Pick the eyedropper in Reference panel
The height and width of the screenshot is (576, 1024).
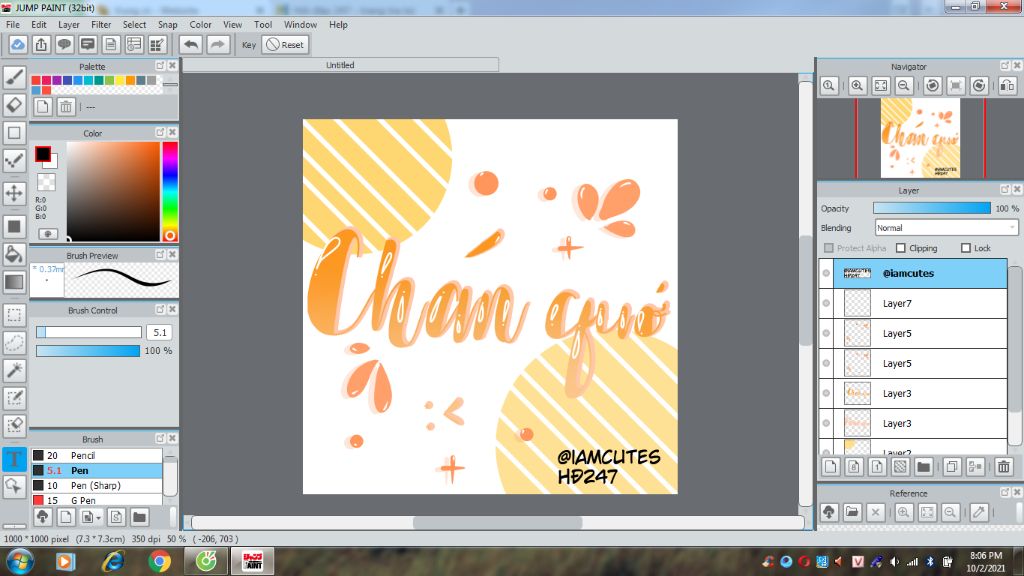point(979,512)
